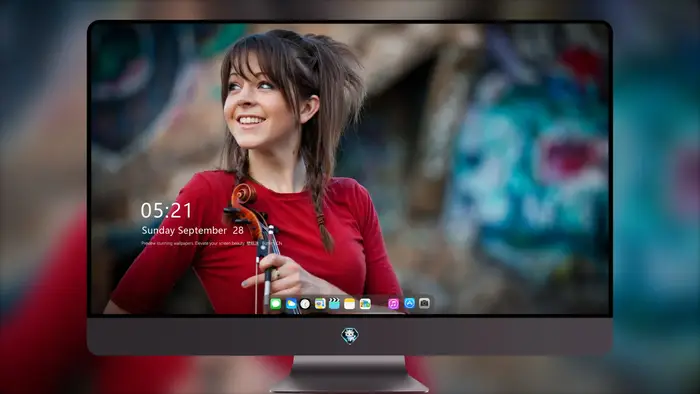Open the pink Music app in the dock
This screenshot has width=700, height=394.
(393, 304)
